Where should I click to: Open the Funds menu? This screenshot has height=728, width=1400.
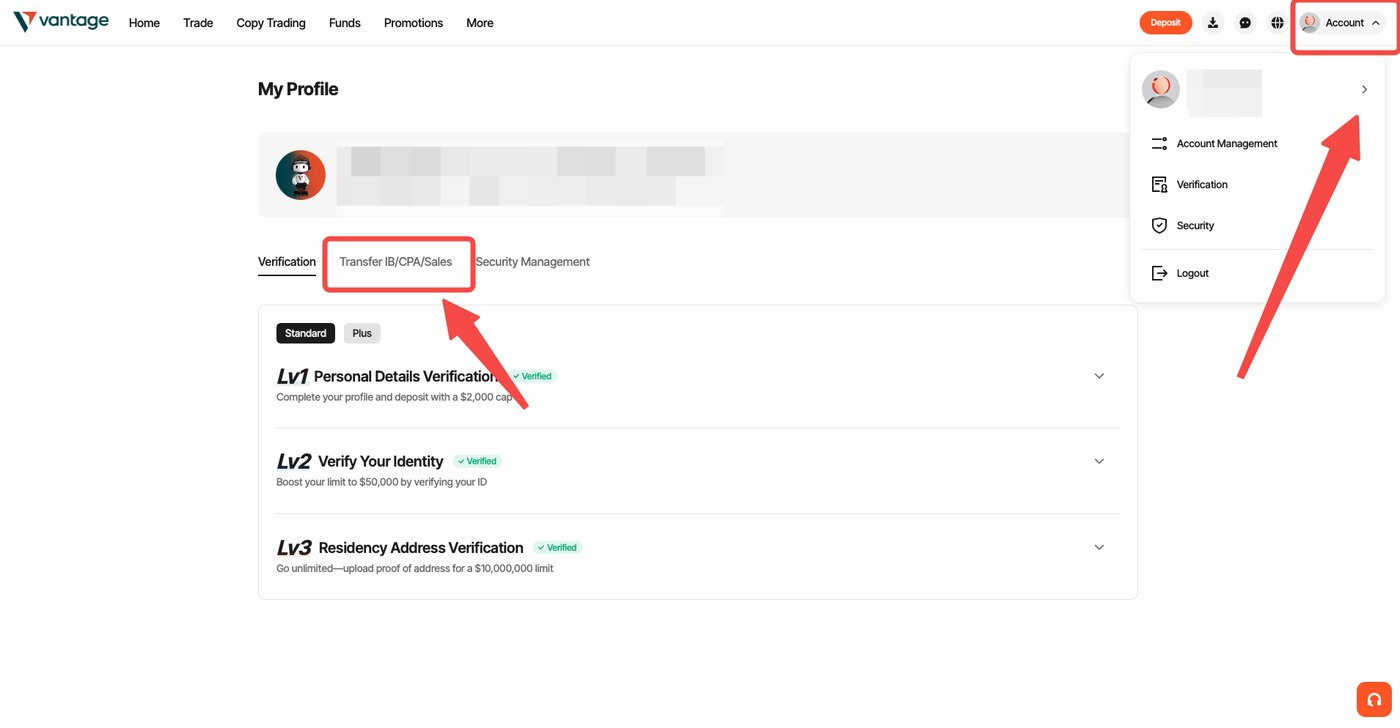coord(345,23)
